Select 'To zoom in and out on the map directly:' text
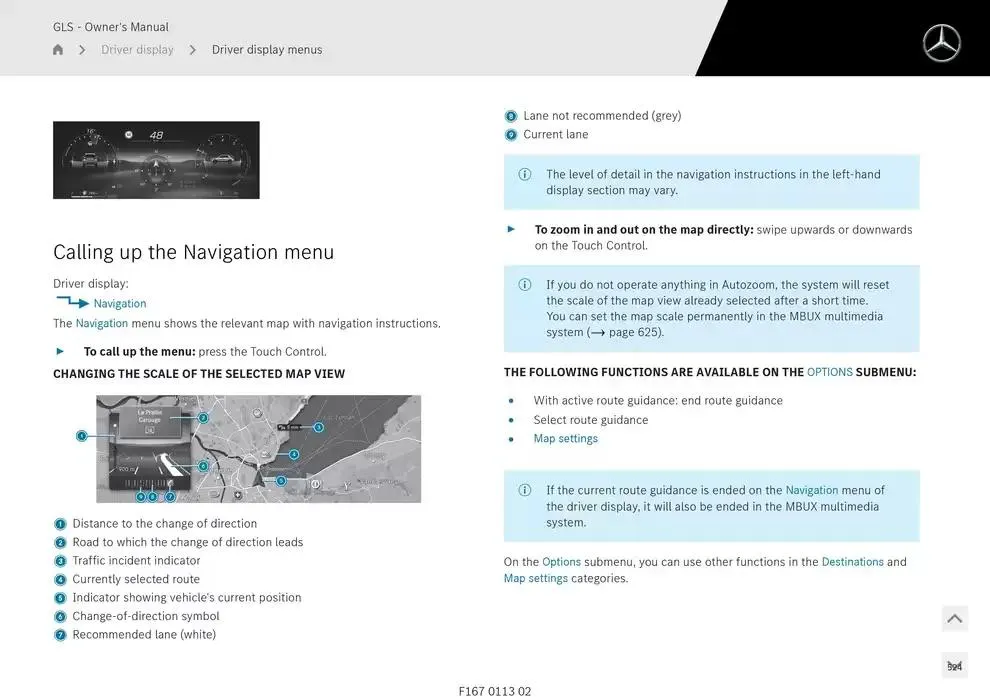 pos(644,230)
